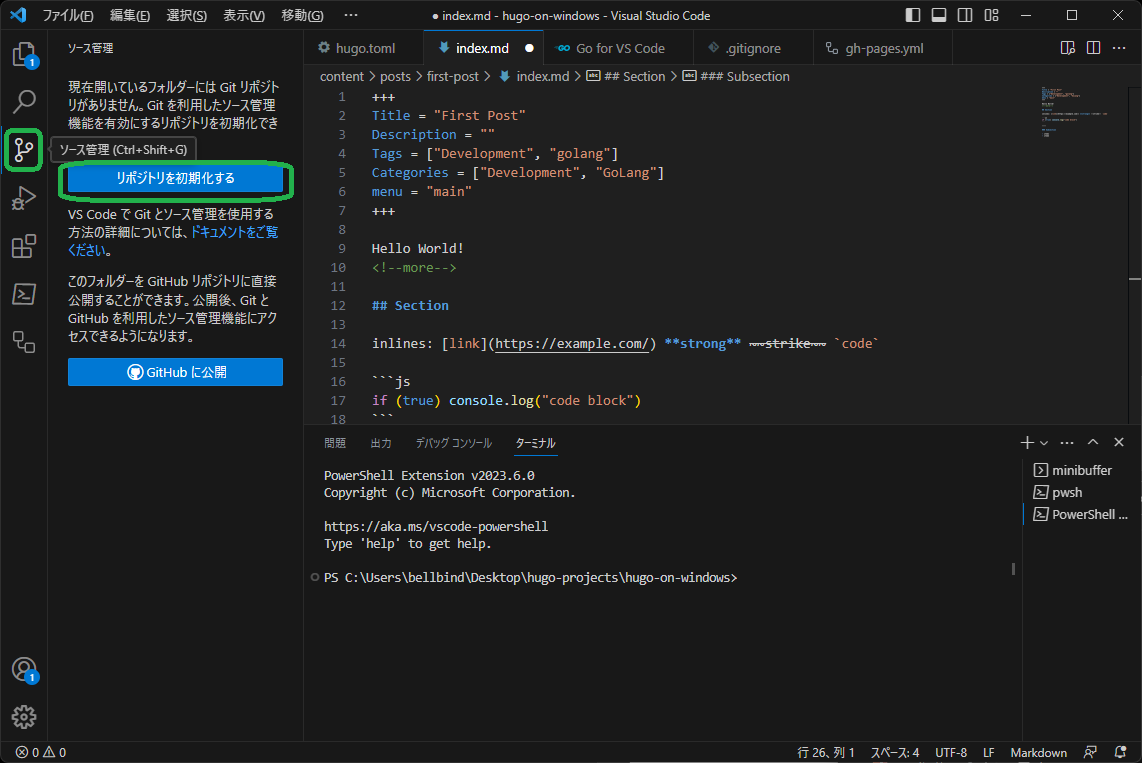Switch to the ターミナル panel tab

tap(535, 443)
